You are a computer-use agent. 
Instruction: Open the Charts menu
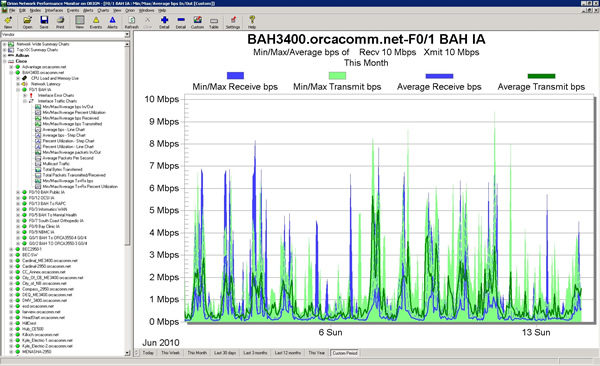point(103,10)
